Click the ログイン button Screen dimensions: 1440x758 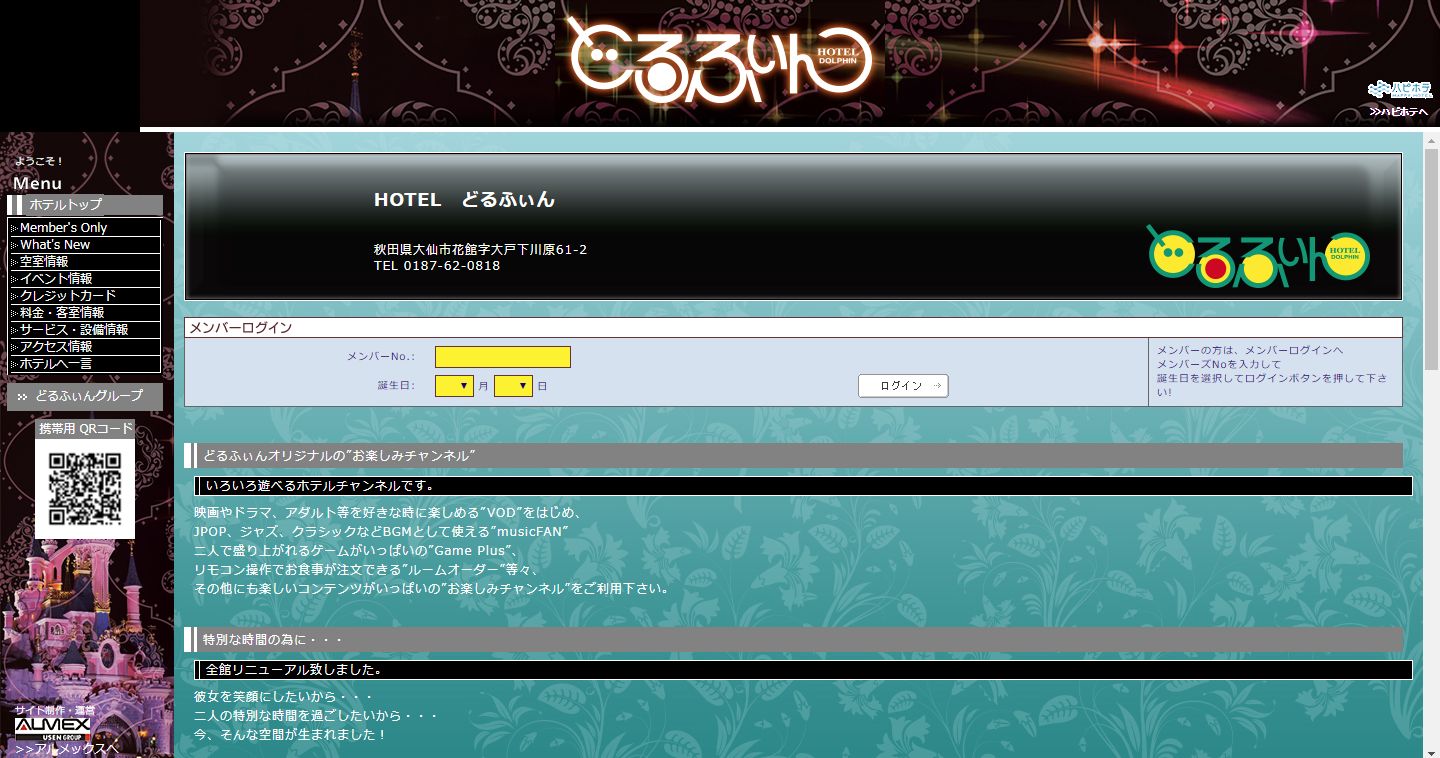pyautogui.click(x=903, y=386)
